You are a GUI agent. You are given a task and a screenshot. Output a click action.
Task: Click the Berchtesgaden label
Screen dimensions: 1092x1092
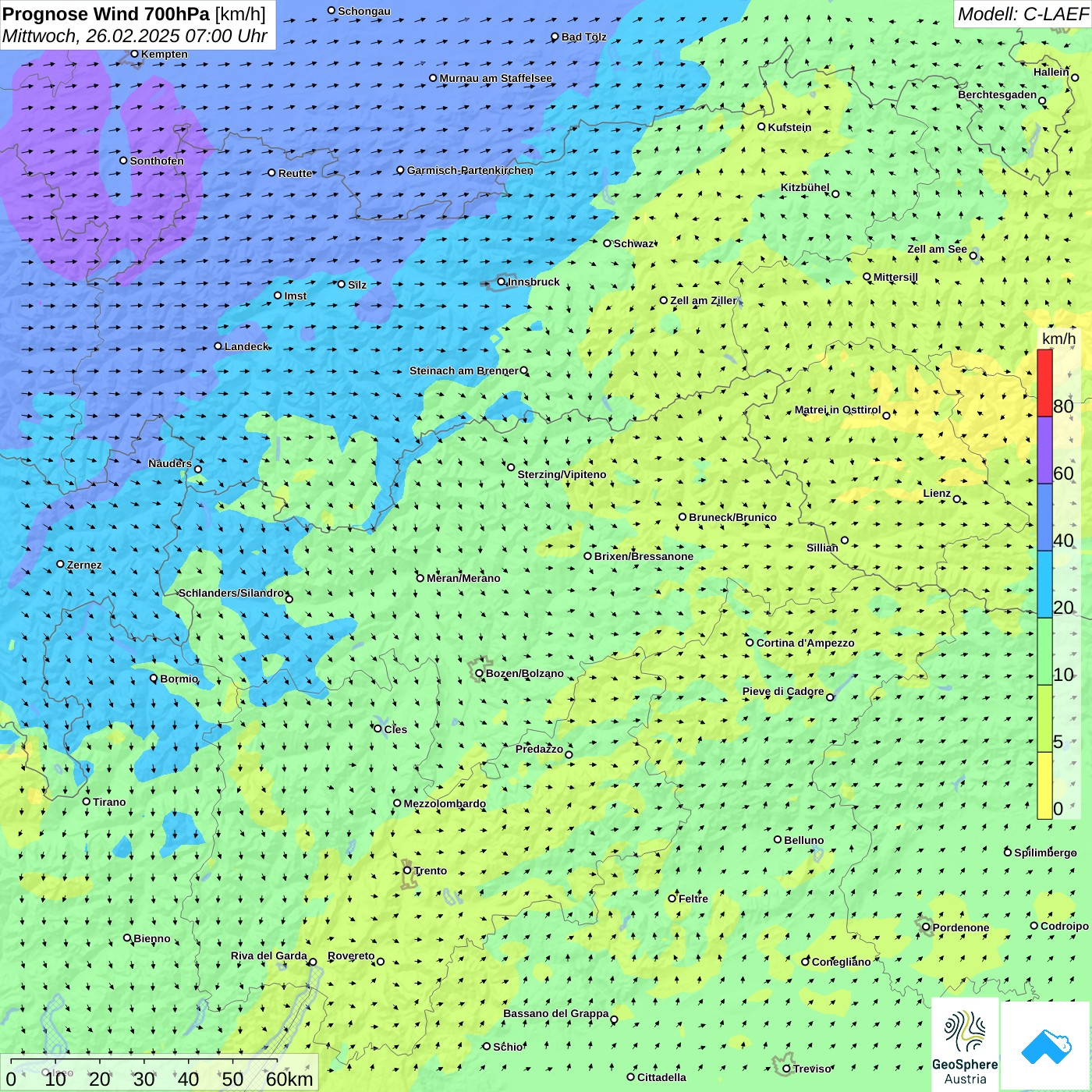[998, 94]
